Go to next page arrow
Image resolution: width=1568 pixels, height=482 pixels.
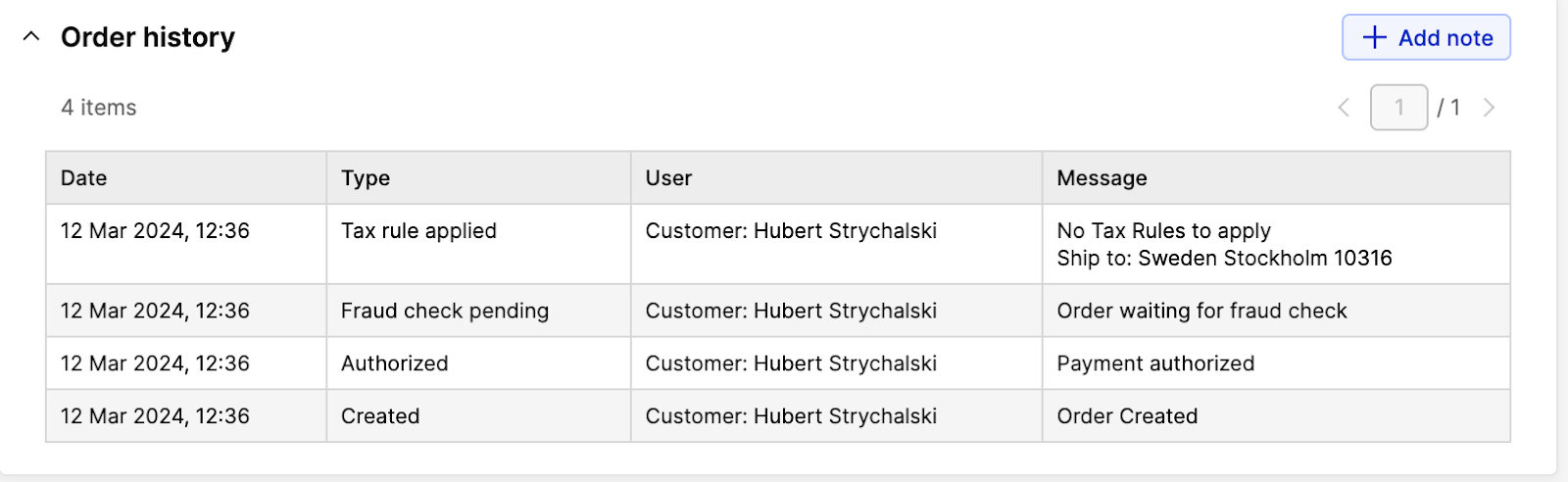1489,108
